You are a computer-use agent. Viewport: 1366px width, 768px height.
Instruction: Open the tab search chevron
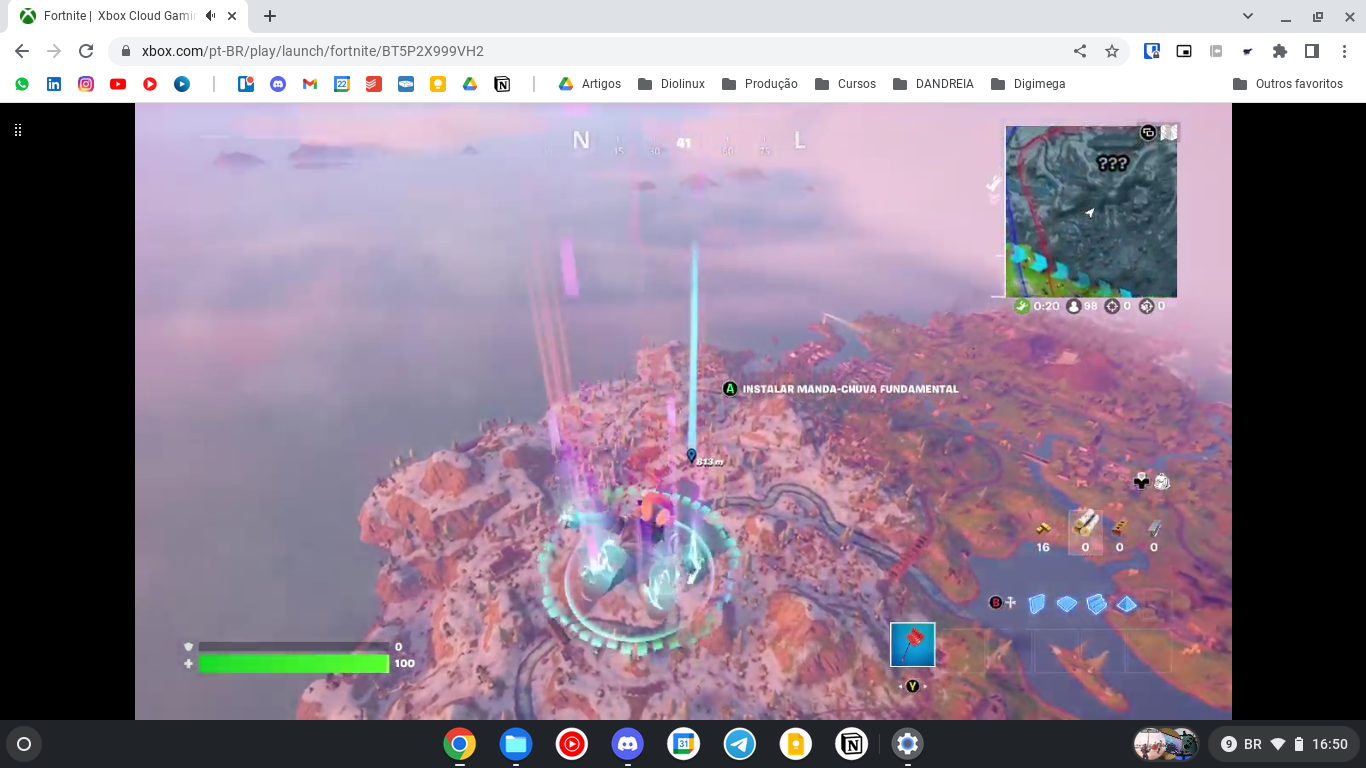(1247, 15)
